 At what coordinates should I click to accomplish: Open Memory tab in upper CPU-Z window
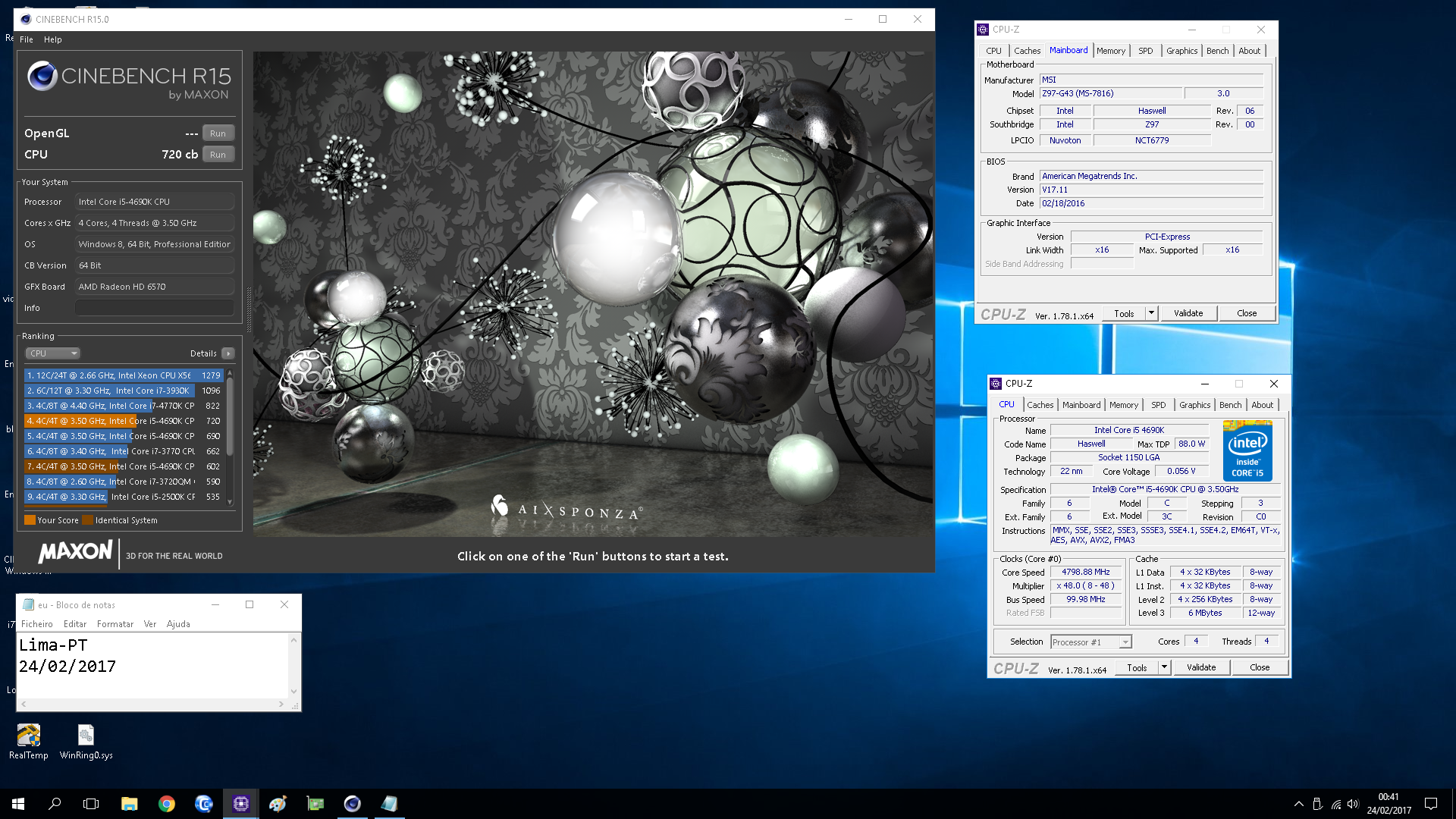tap(1111, 51)
